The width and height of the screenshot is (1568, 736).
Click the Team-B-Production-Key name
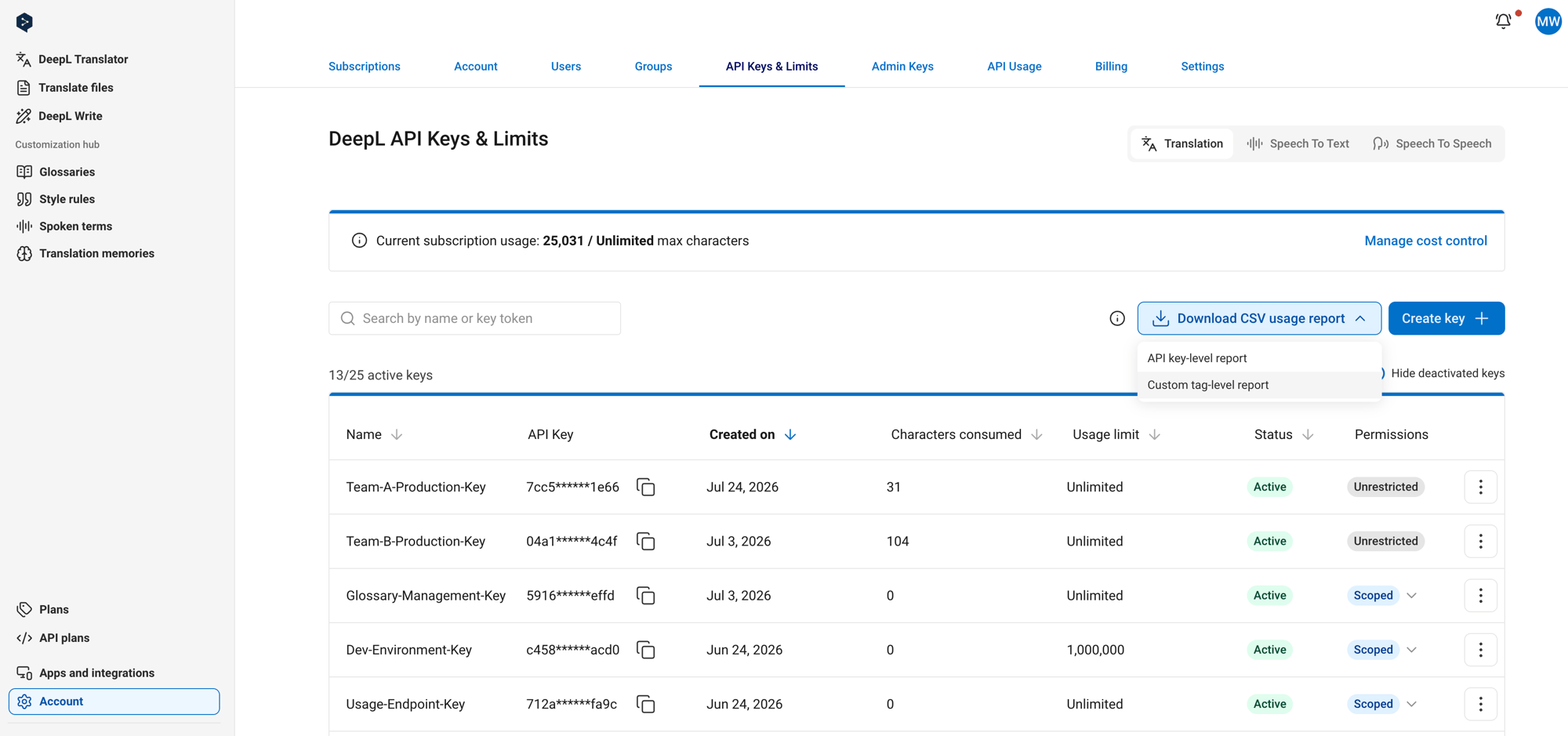(416, 542)
